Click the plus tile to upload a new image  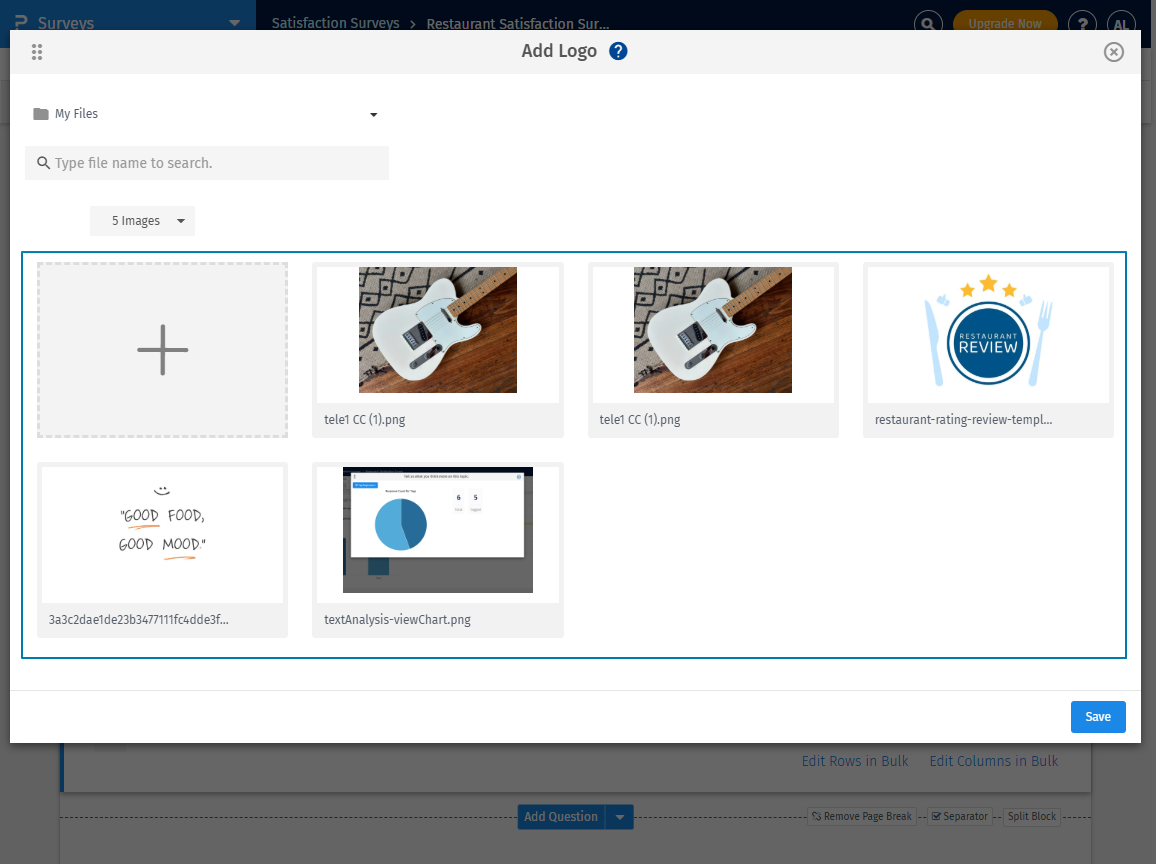point(162,350)
